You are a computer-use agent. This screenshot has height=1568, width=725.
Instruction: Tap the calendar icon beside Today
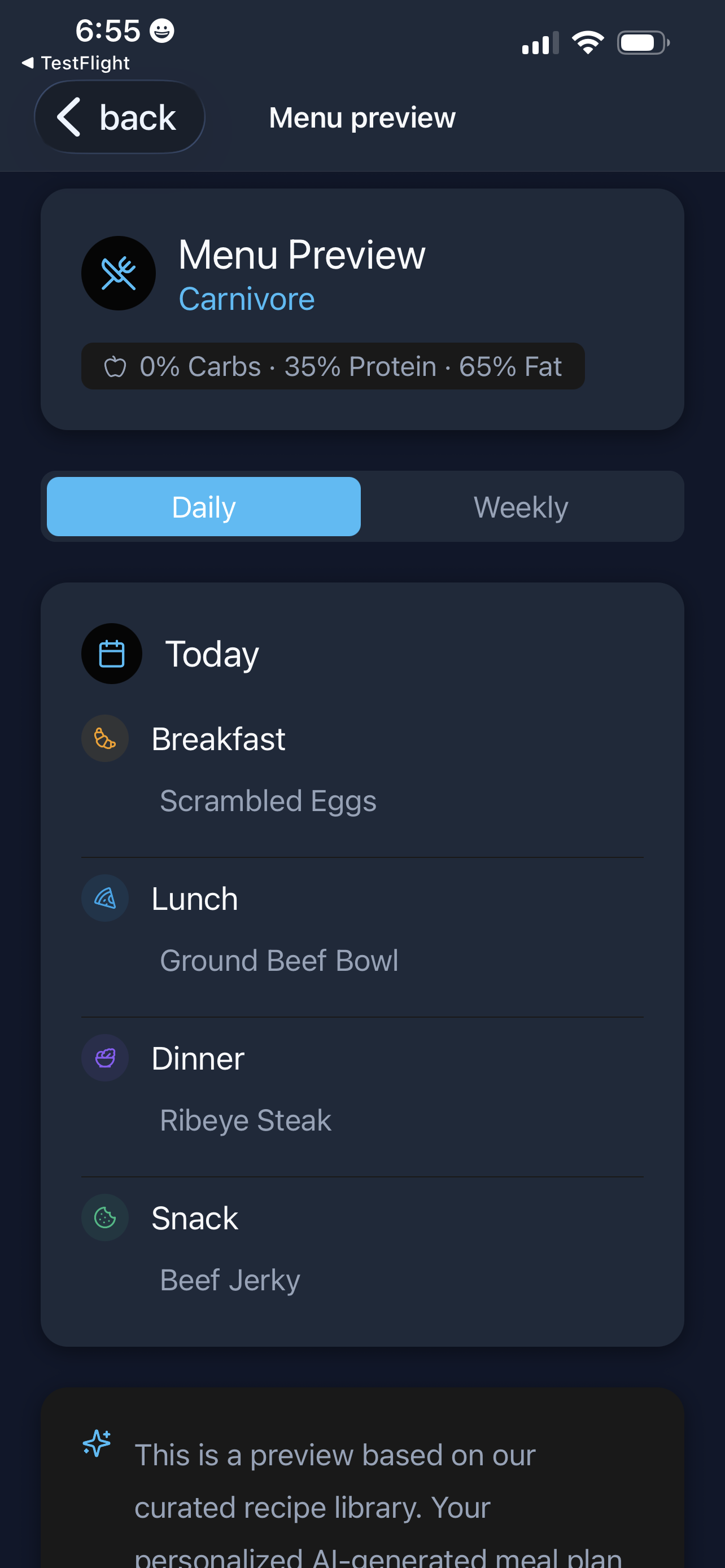click(111, 654)
